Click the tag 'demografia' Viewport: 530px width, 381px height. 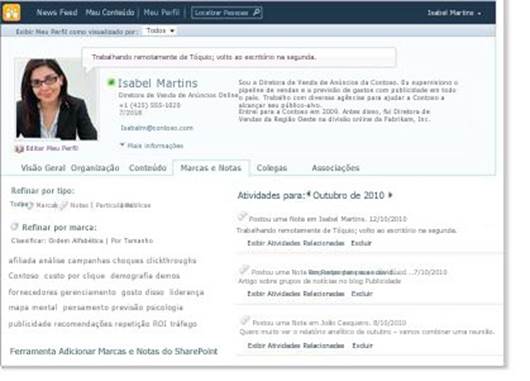pyautogui.click(x=132, y=276)
